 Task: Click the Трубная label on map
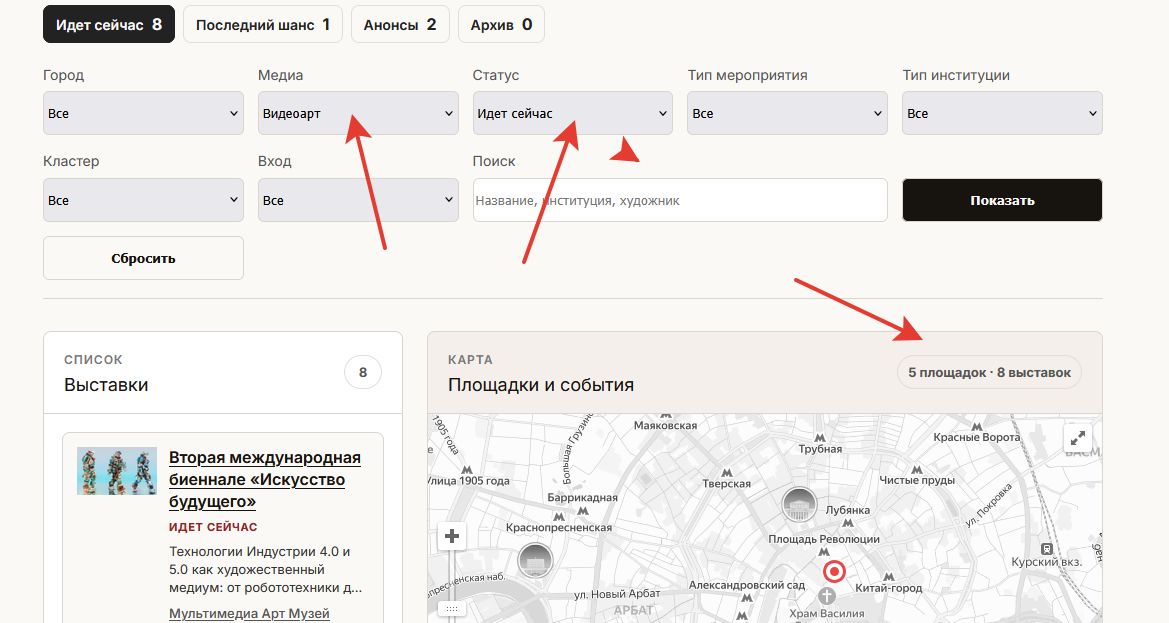(820, 449)
